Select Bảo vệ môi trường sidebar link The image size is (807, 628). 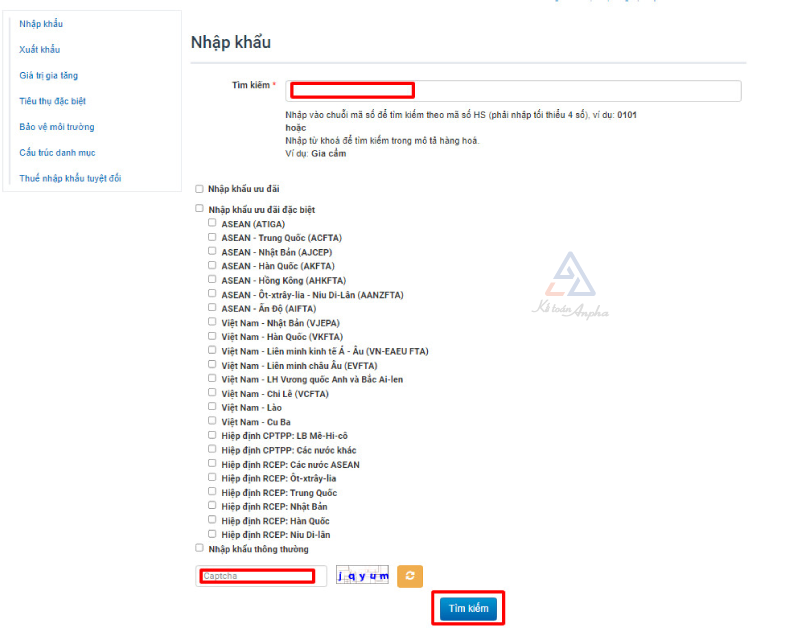(56, 127)
